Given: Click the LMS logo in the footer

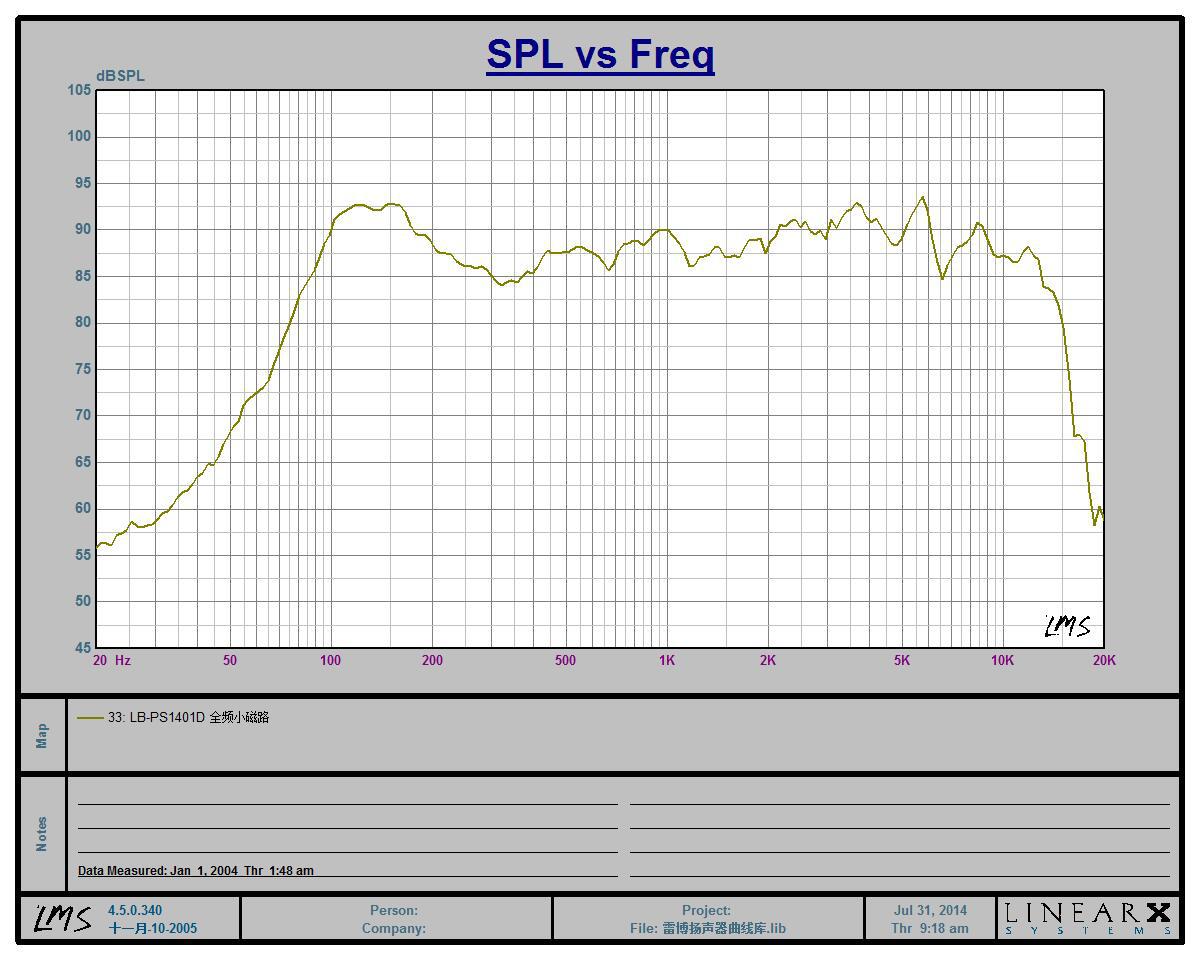Looking at the screenshot, I should (x=64, y=918).
